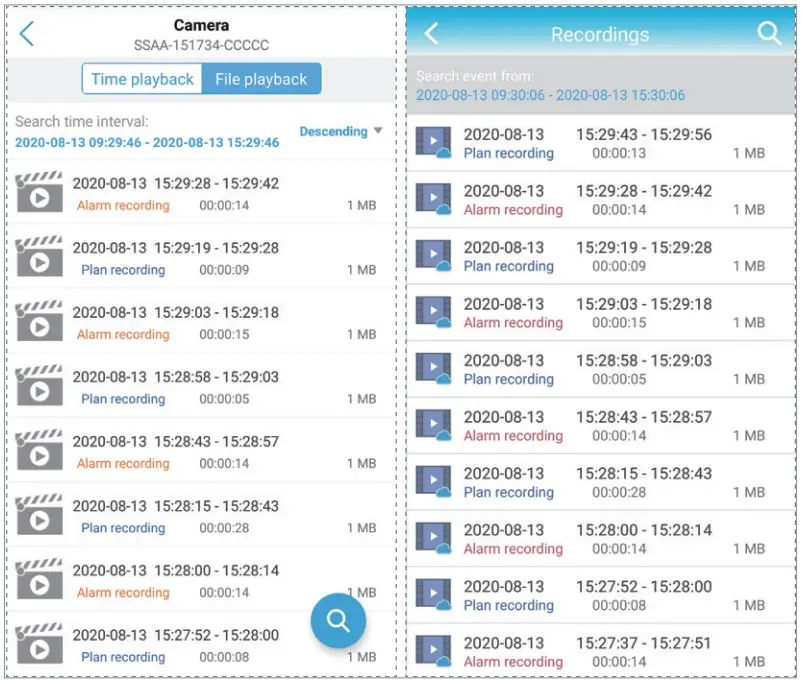This screenshot has height=681, width=801.
Task: Click the Recordings header title
Action: pyautogui.click(x=600, y=34)
